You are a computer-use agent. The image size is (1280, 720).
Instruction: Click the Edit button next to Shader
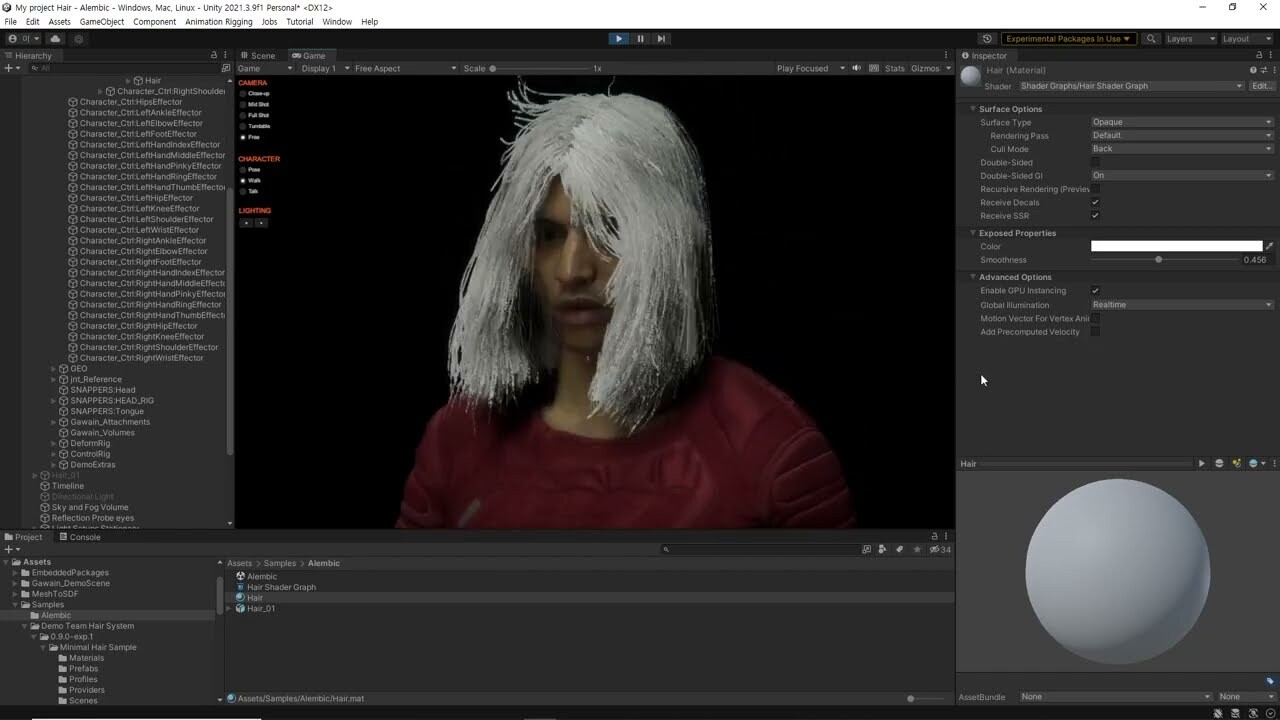click(1261, 86)
